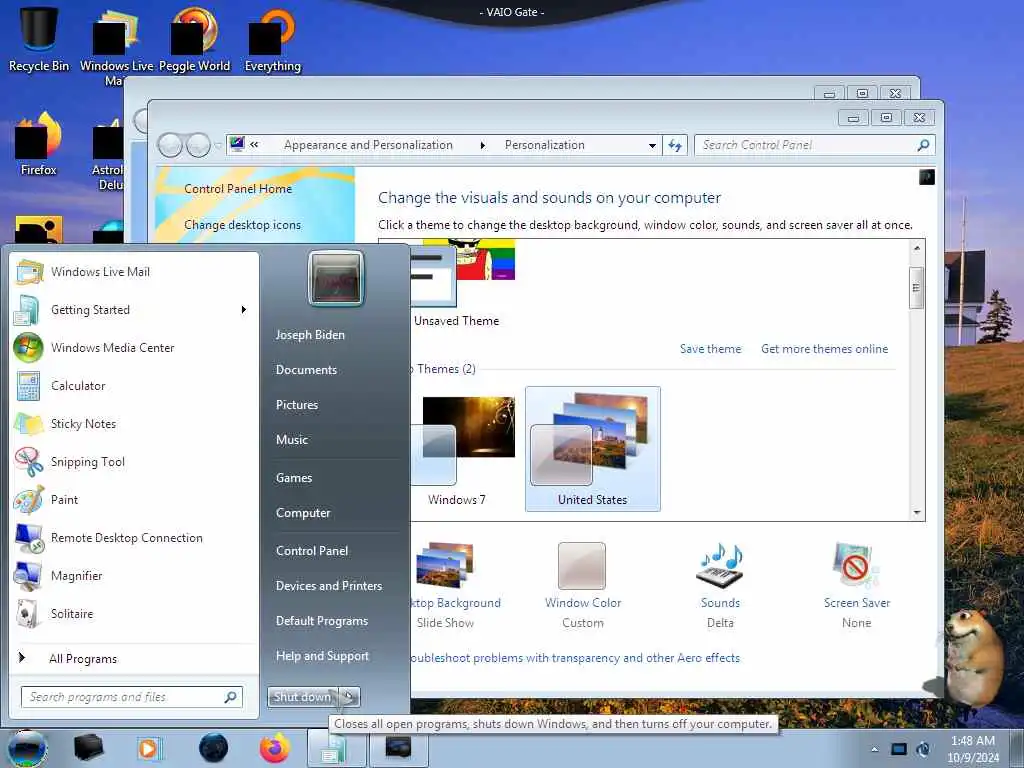Open Recycle Bin on desktop

pos(39,37)
